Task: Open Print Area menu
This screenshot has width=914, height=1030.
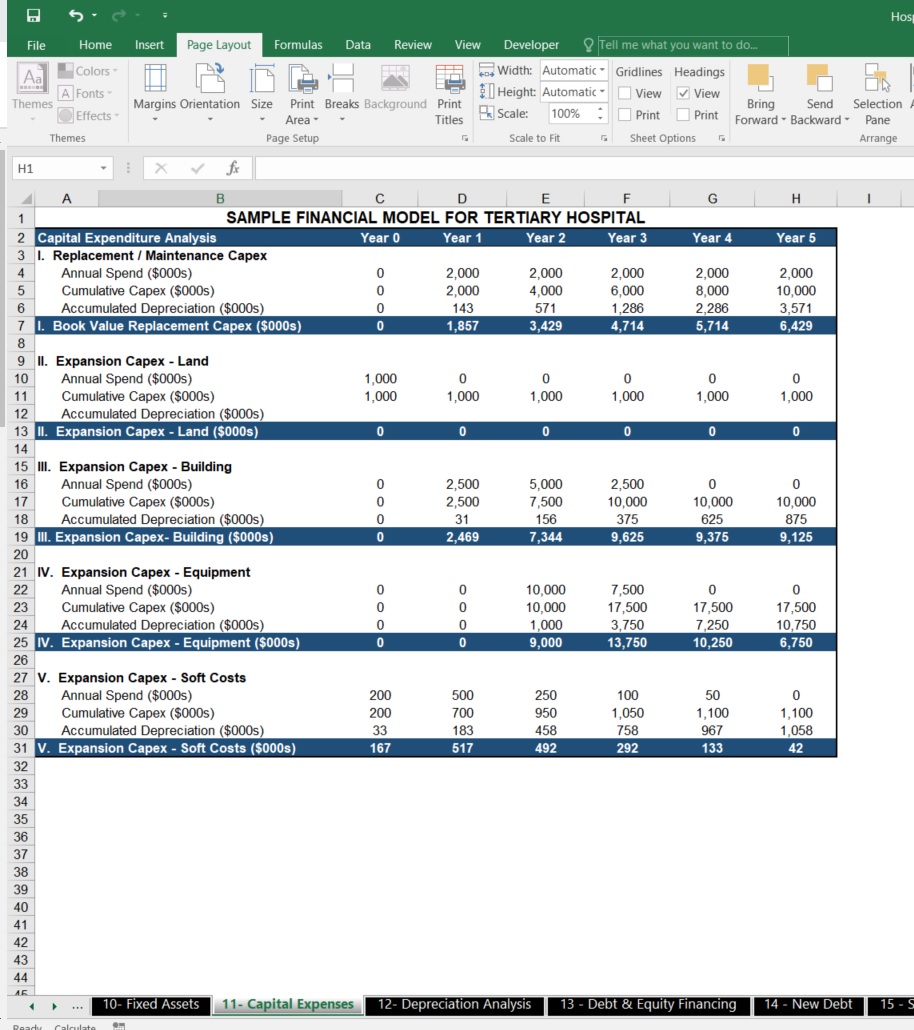Action: point(302,94)
